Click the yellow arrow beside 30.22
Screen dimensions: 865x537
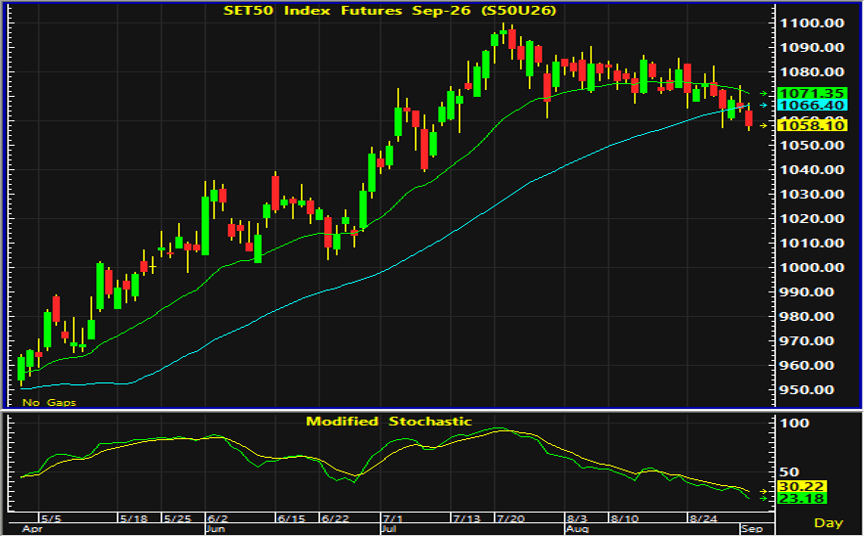point(763,491)
